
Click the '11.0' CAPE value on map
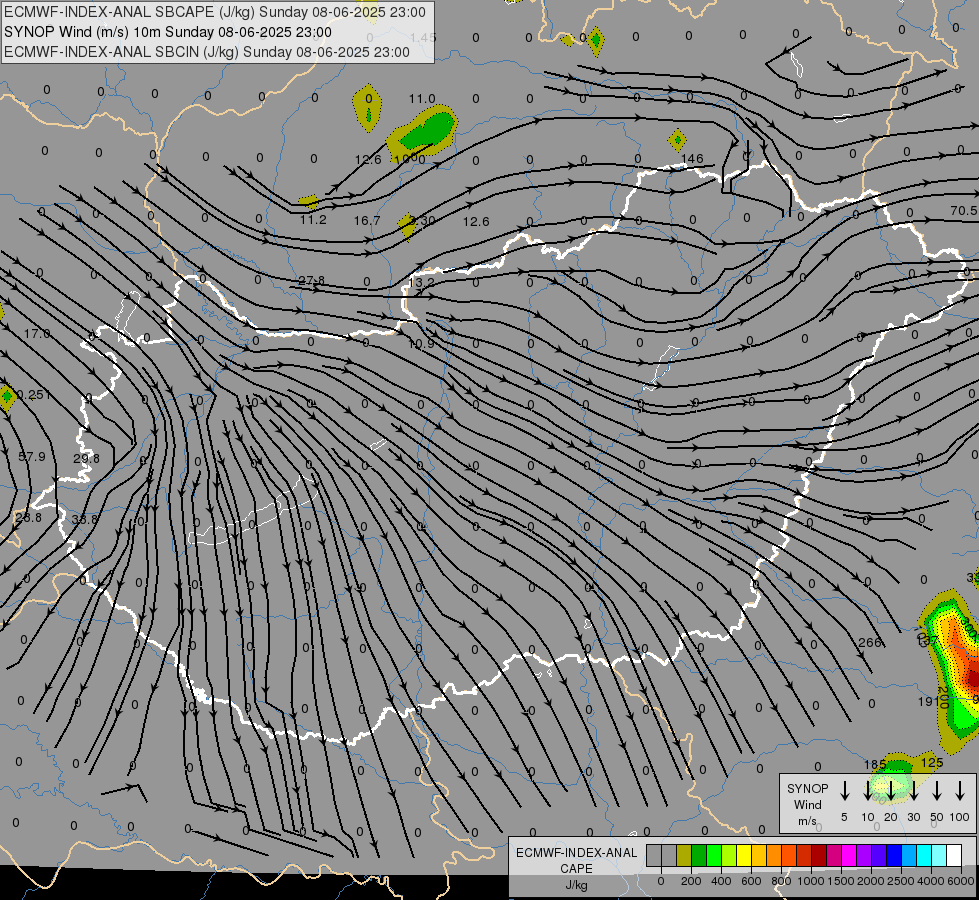(422, 99)
